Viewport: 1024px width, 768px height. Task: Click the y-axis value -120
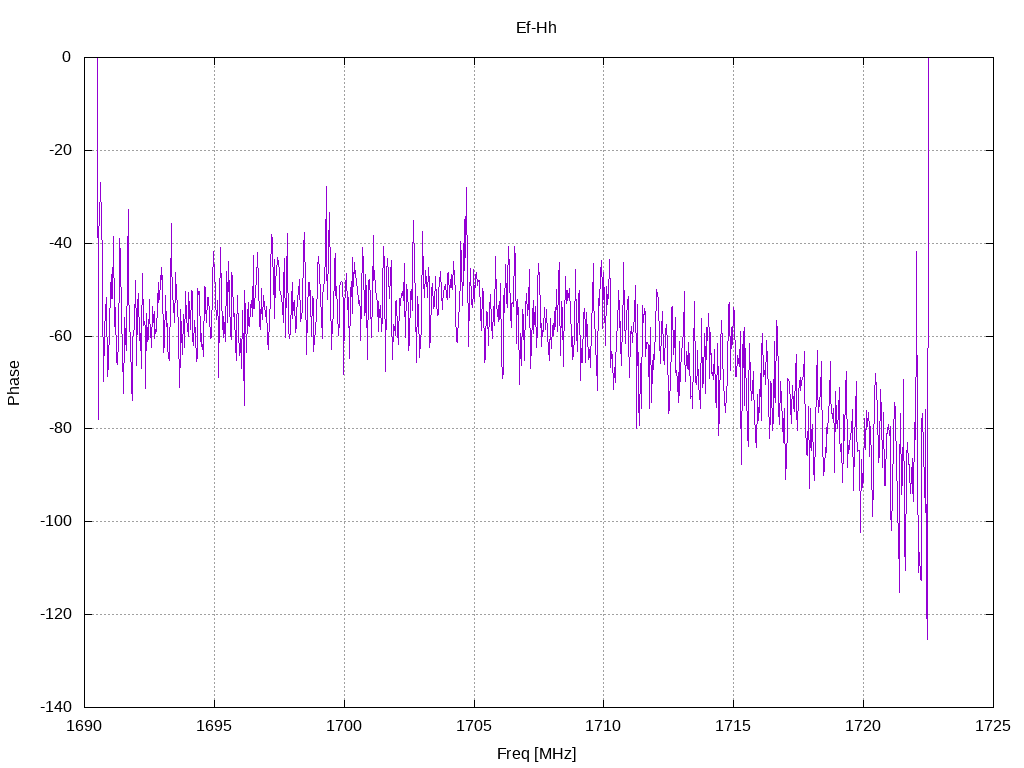coord(56,614)
